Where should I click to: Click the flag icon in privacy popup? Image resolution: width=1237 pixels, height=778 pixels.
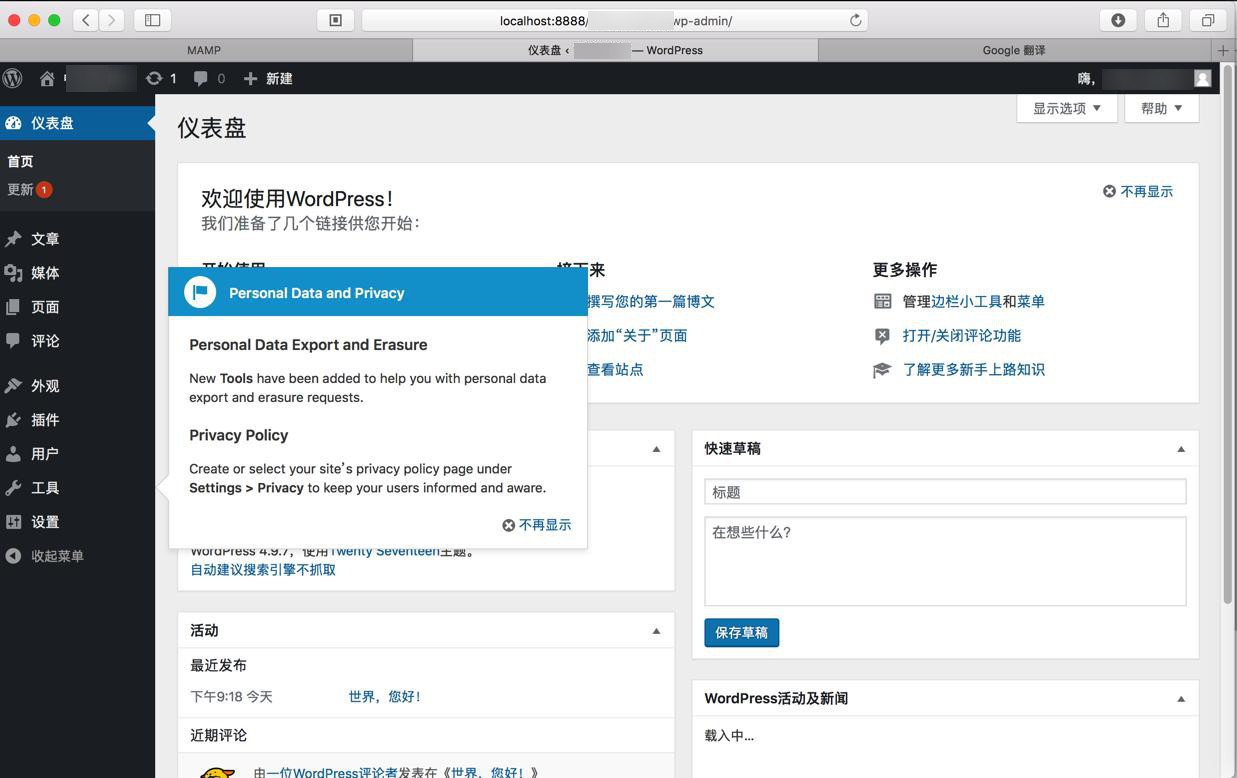[x=200, y=292]
